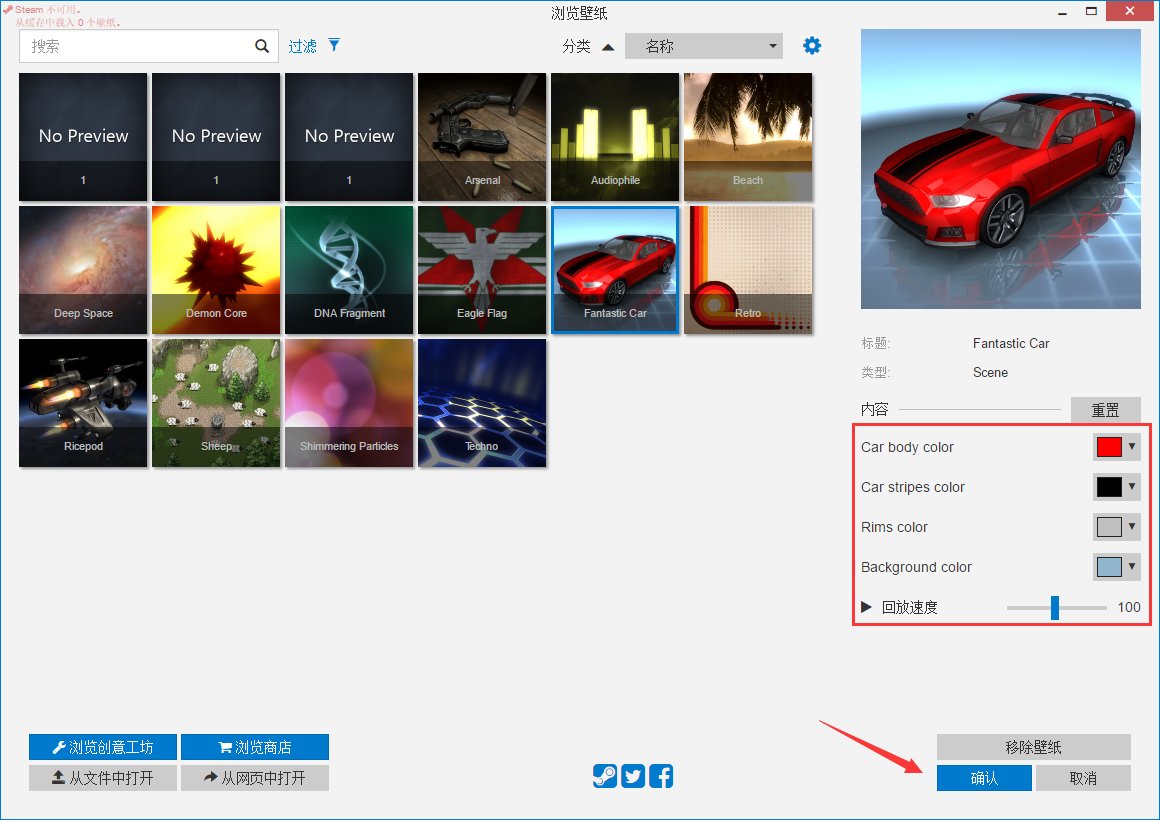Open the Background color dropdown arrow
Image resolution: width=1160 pixels, height=820 pixels.
point(1132,567)
